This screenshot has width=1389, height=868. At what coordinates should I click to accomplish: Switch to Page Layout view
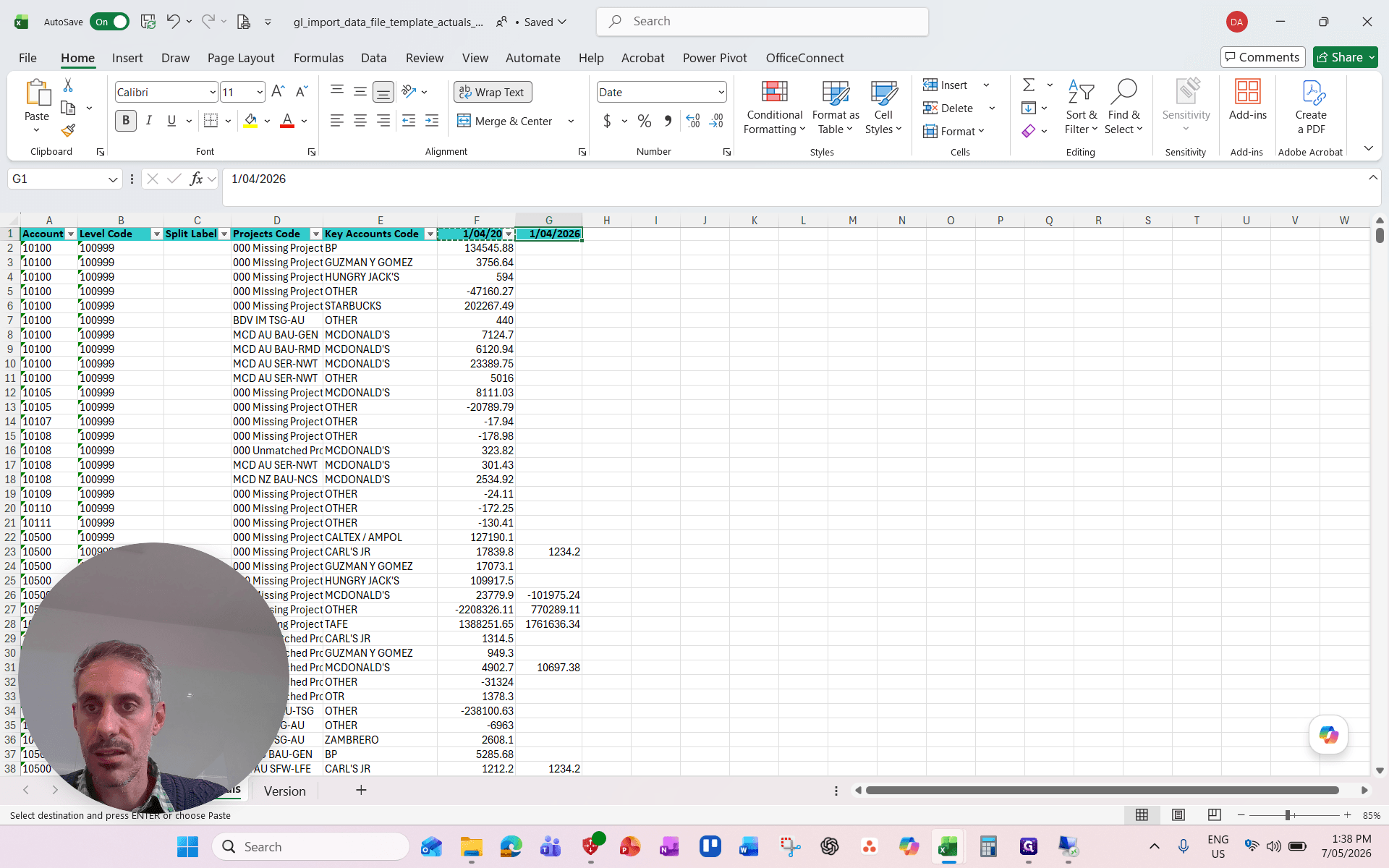[x=1178, y=815]
